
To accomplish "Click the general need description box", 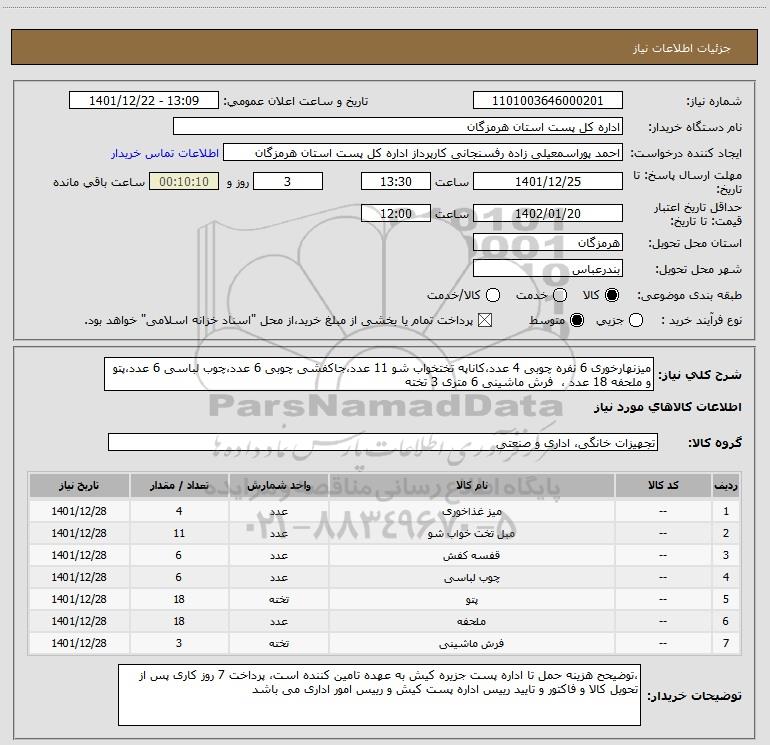I will (x=379, y=374).
